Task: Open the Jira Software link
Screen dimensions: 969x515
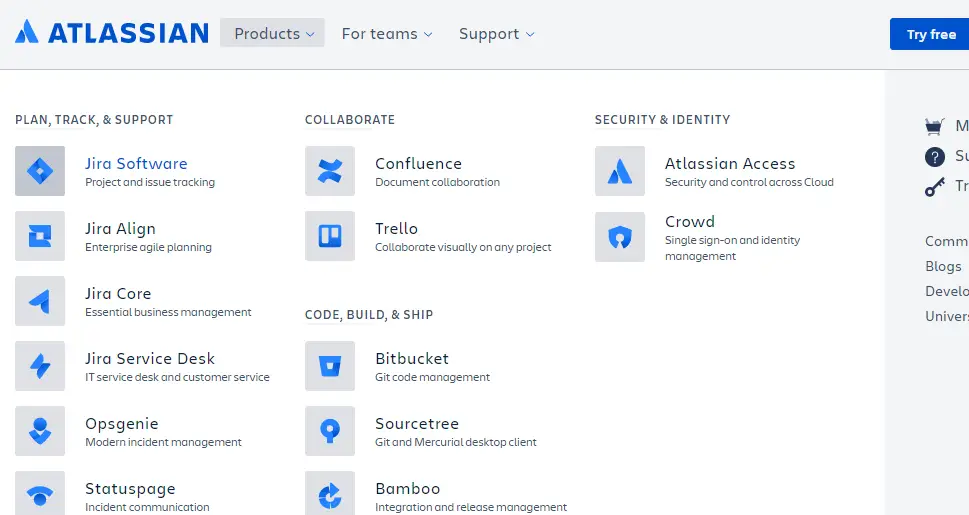Action: tap(136, 164)
